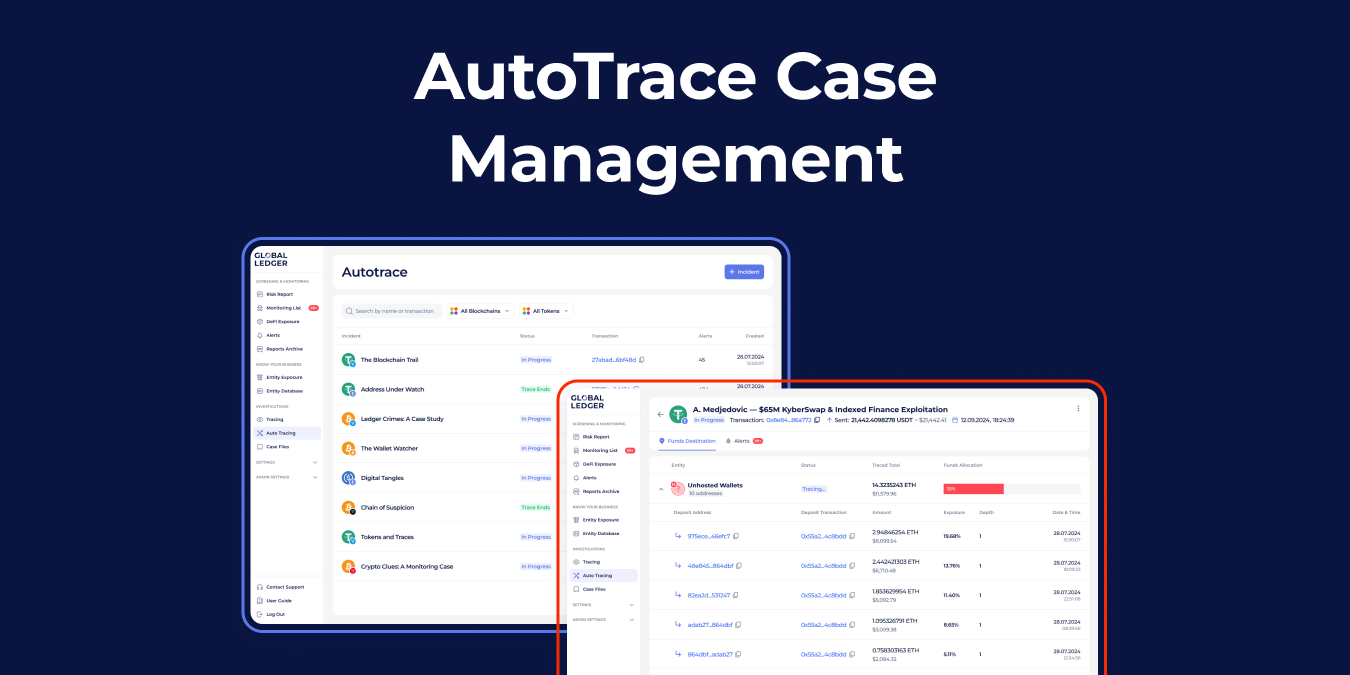
Task: Expand the All Blockchains filter
Action: [479, 310]
